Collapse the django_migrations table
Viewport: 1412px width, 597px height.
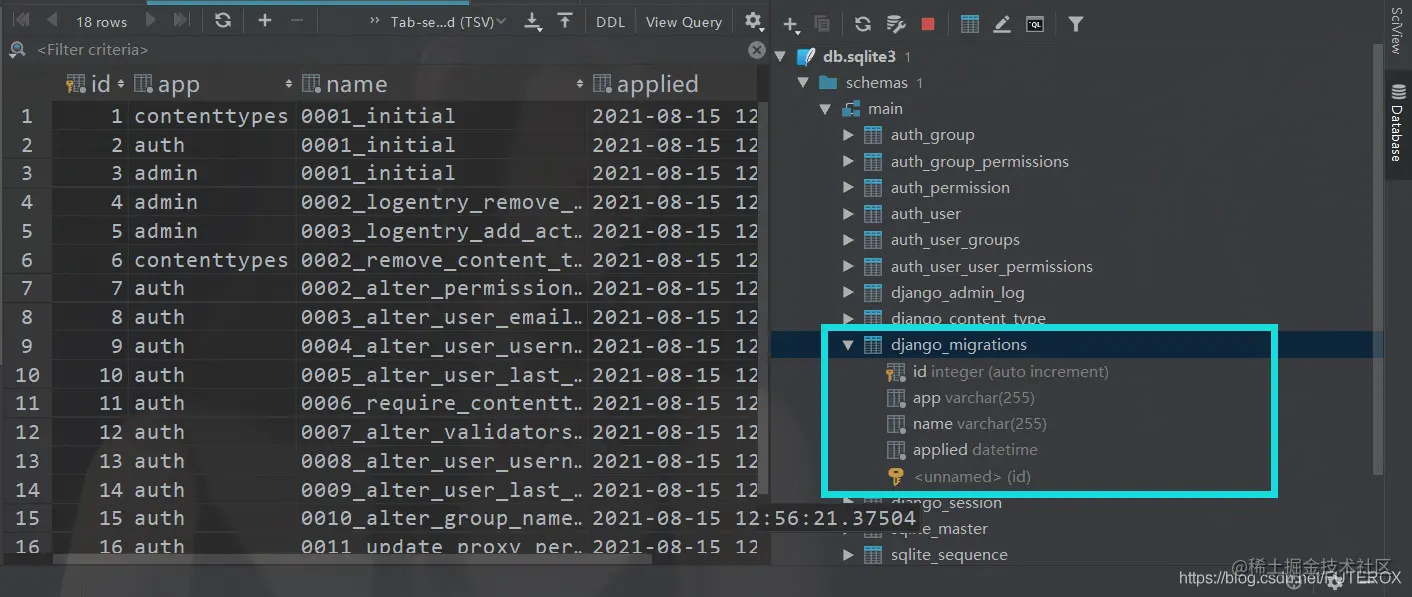849,345
